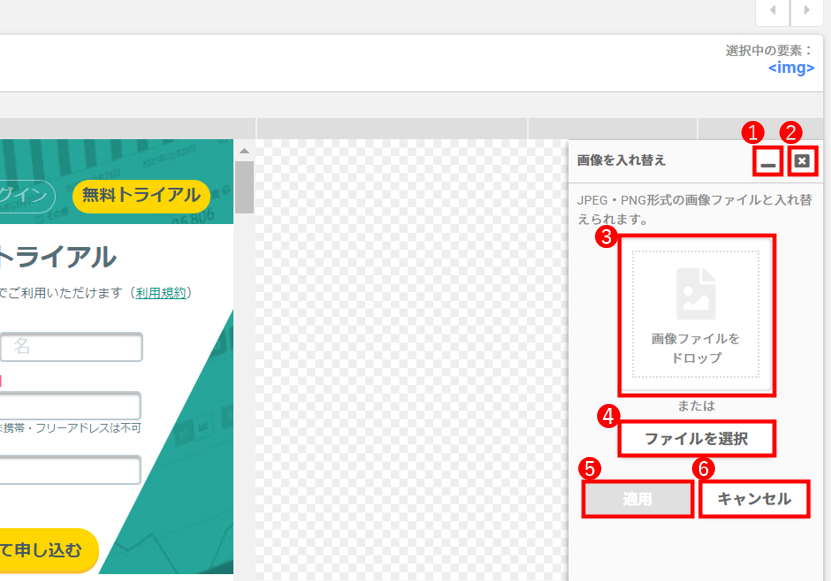Click the preview vertical scrollbar thumb
The height and width of the screenshot is (581, 831).
pos(244,187)
